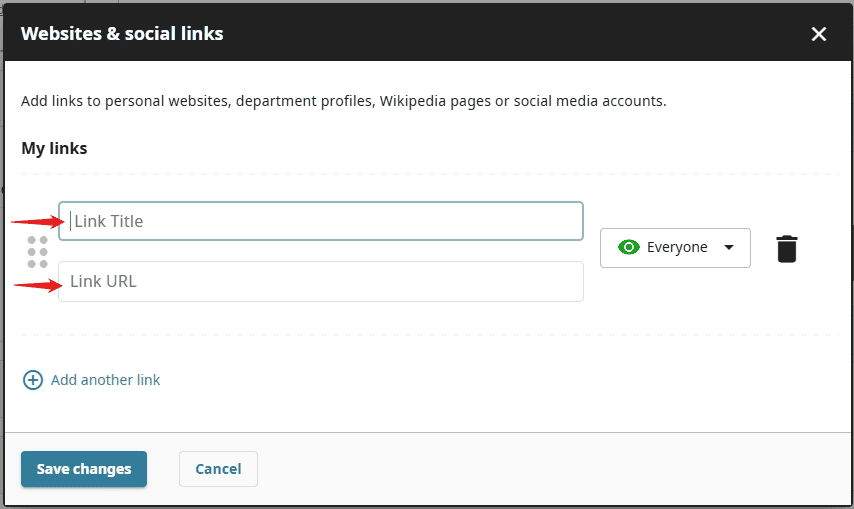Click the green eye visibility icon

[x=628, y=247]
